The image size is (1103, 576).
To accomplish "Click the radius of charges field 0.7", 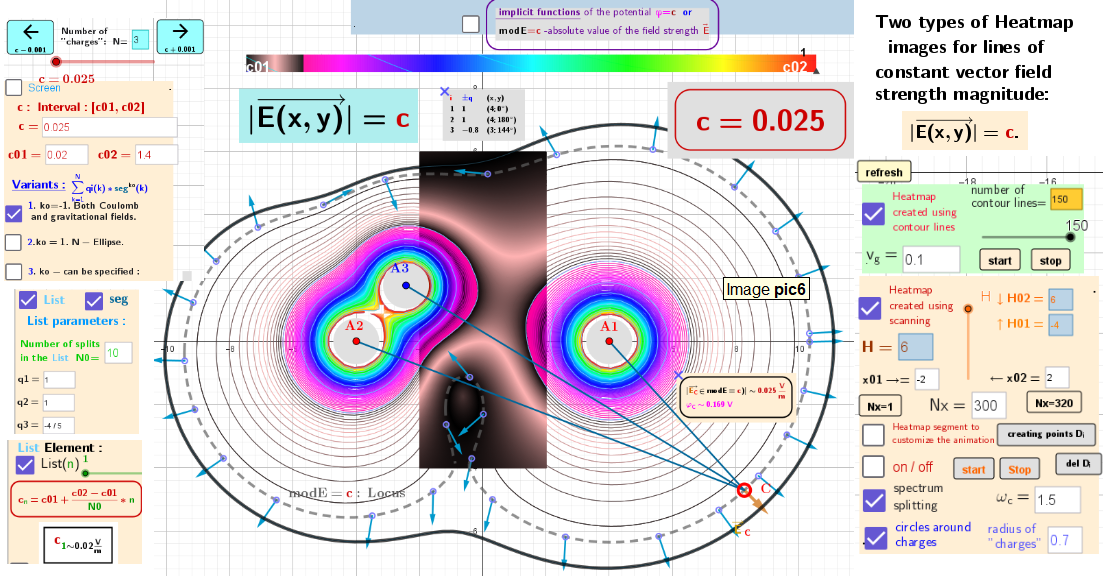I will 1064,540.
